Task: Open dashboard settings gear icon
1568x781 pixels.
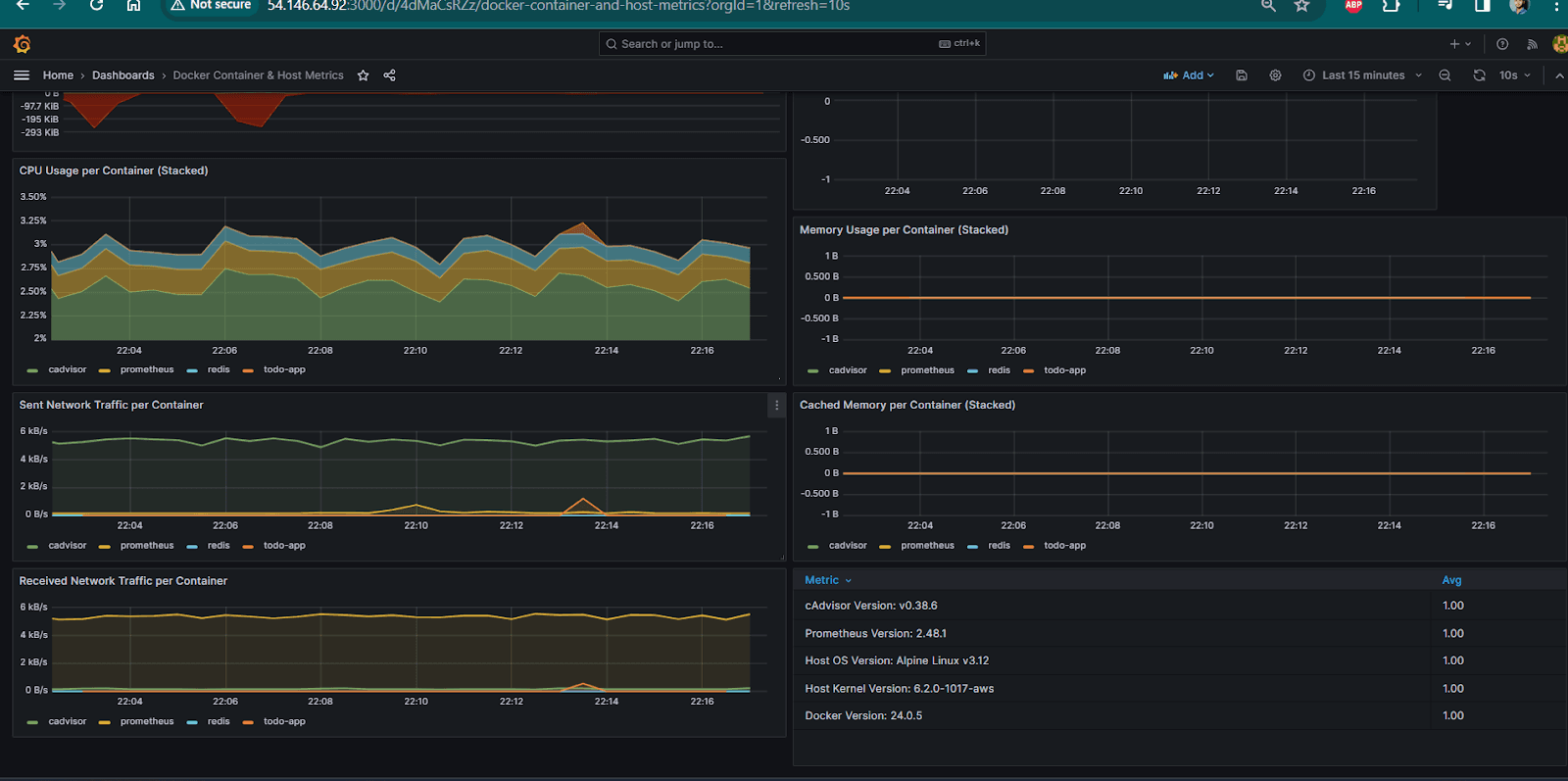Action: click(1275, 75)
